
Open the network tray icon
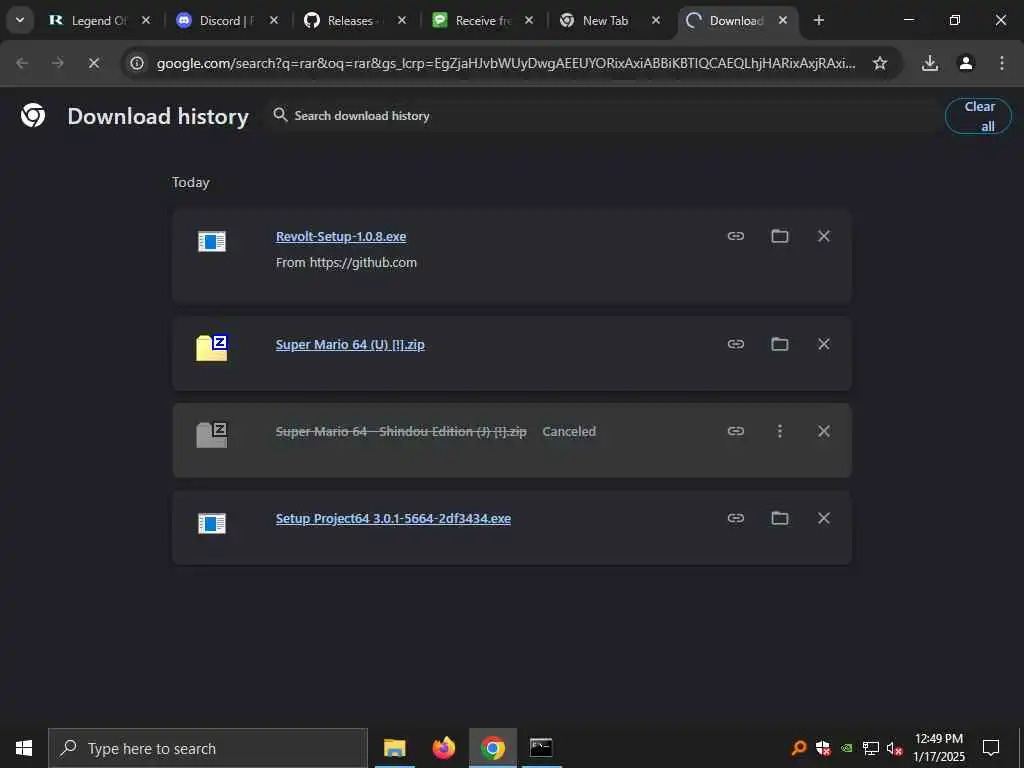[871, 748]
